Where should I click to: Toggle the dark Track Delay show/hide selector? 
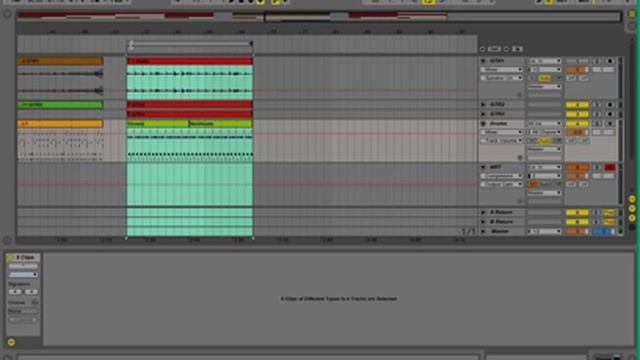pyautogui.click(x=632, y=227)
